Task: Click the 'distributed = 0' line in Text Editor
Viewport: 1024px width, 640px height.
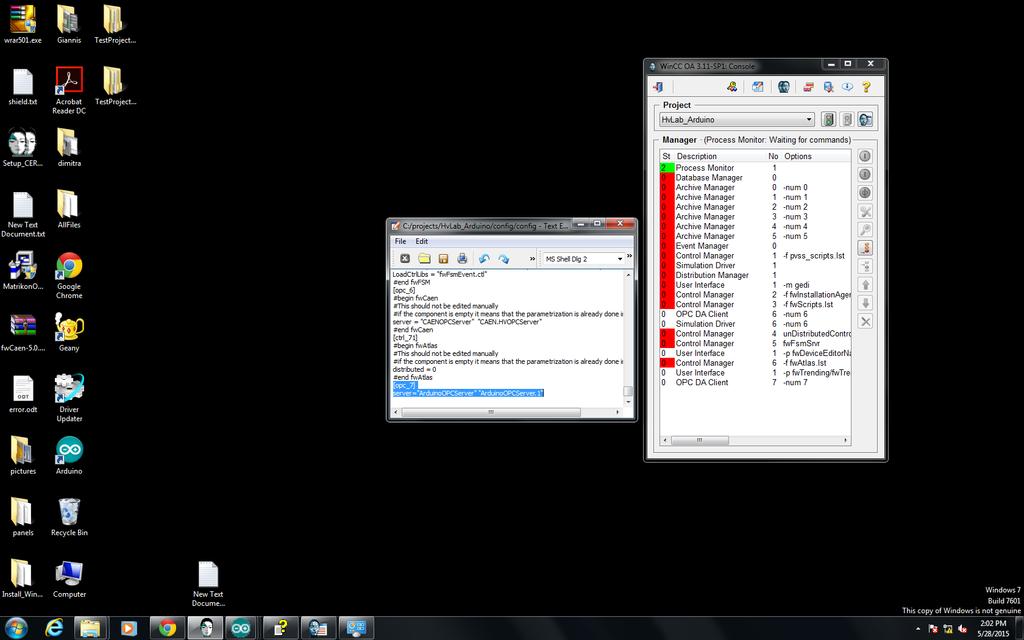Action: point(415,370)
